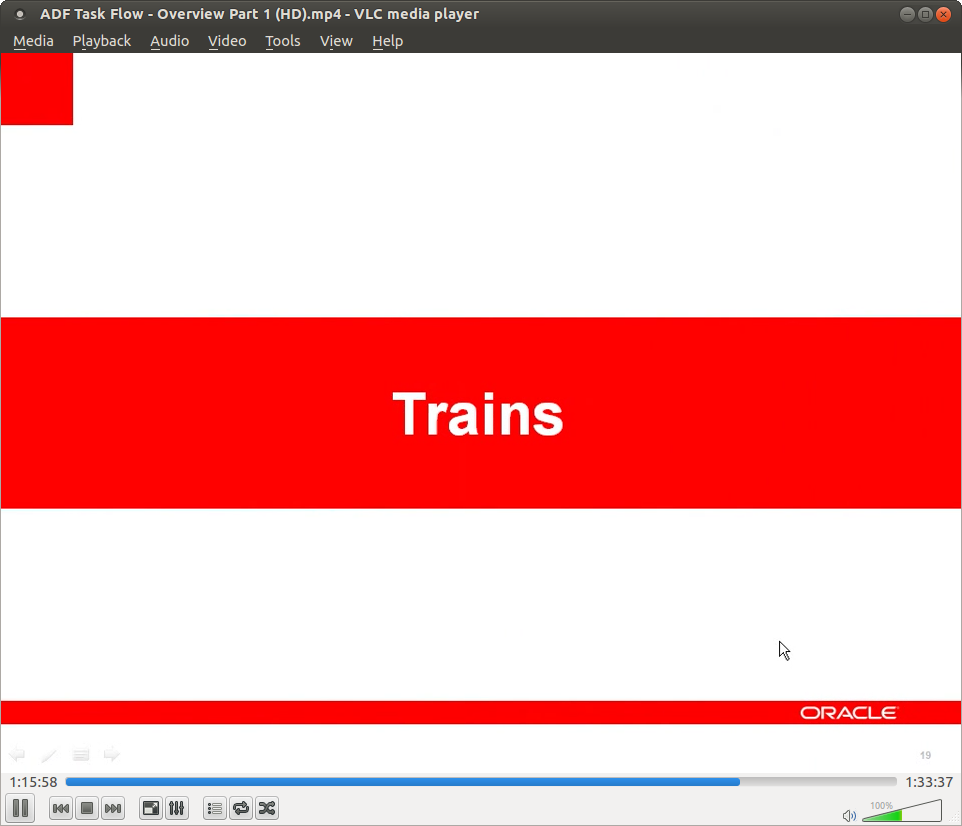Toggle random shuffle playback
Image resolution: width=962 pixels, height=826 pixels.
click(x=266, y=808)
